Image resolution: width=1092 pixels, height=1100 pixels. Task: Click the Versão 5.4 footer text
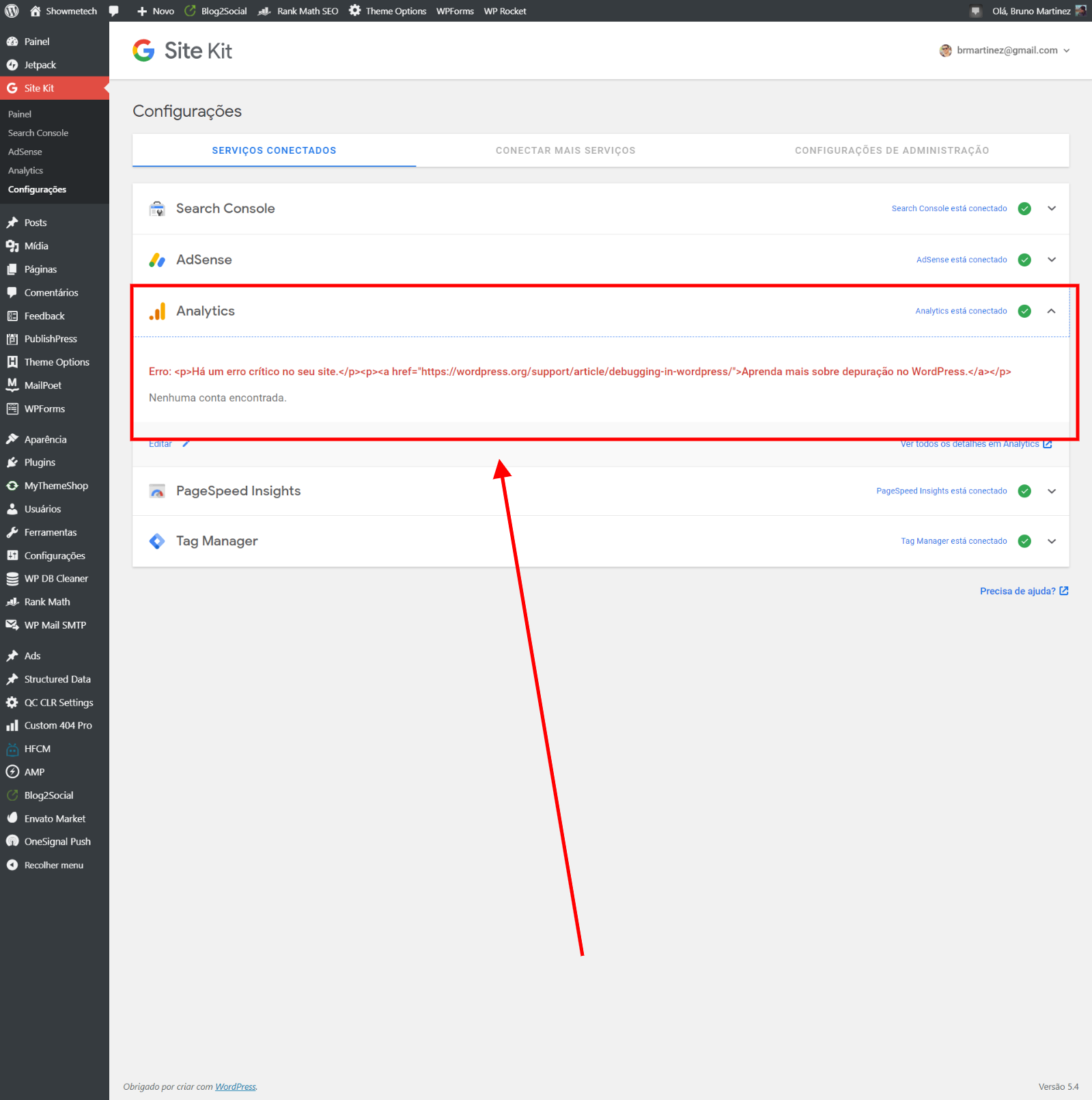[1059, 1086]
